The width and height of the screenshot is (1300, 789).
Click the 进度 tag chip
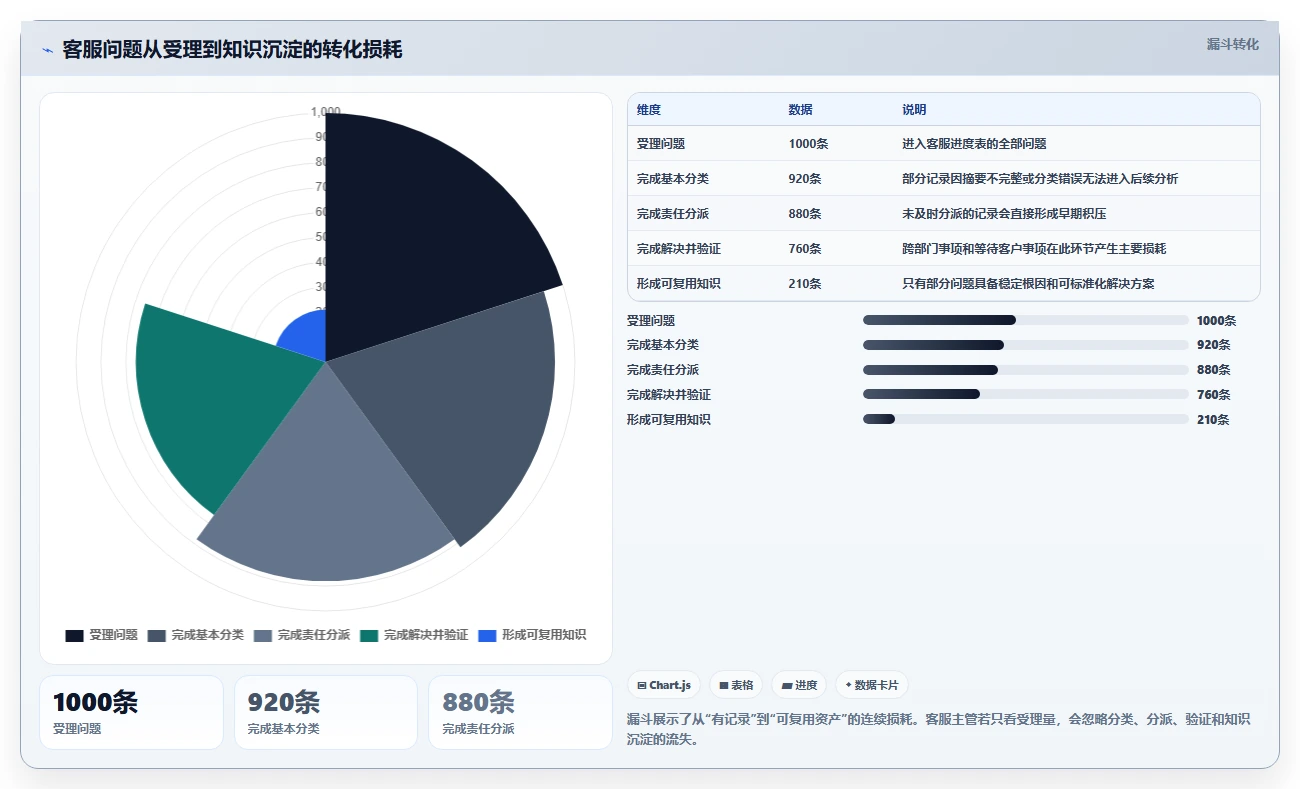coord(799,685)
